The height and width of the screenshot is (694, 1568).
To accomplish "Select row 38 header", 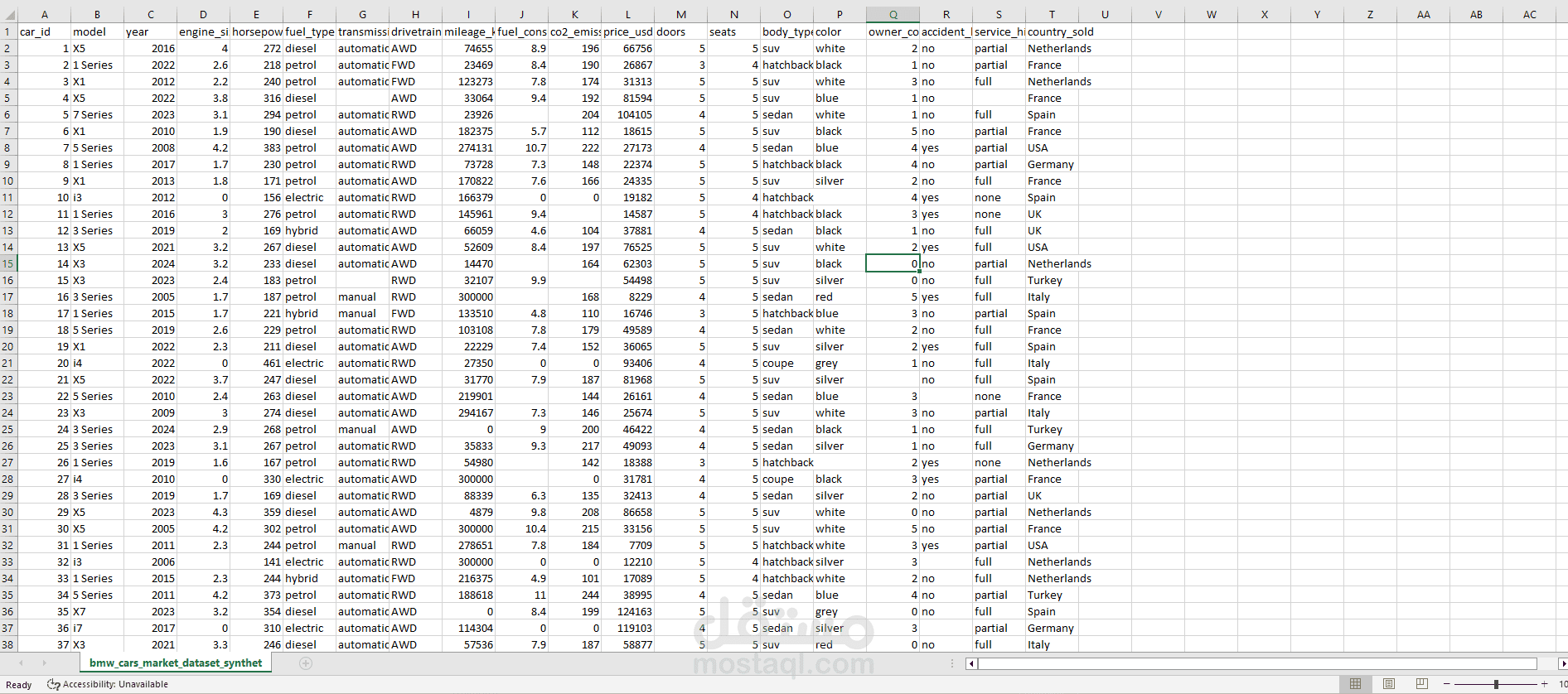I will point(8,644).
